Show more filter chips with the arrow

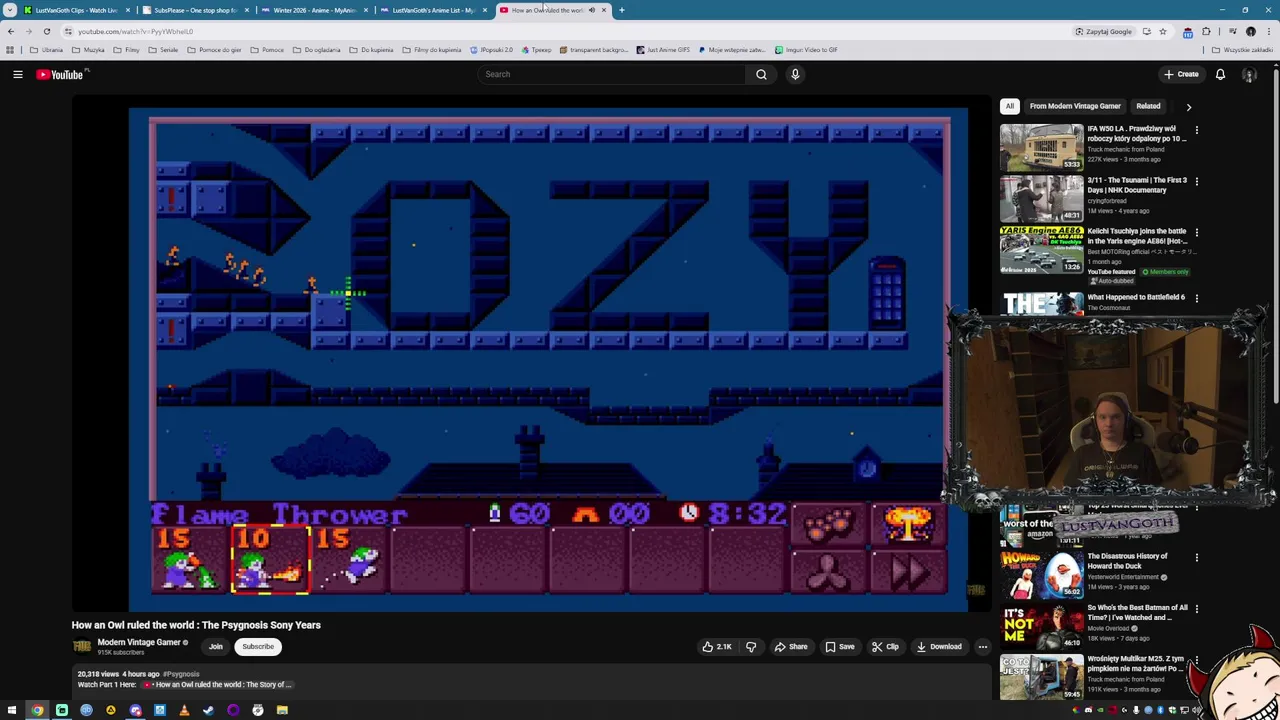[1188, 106]
